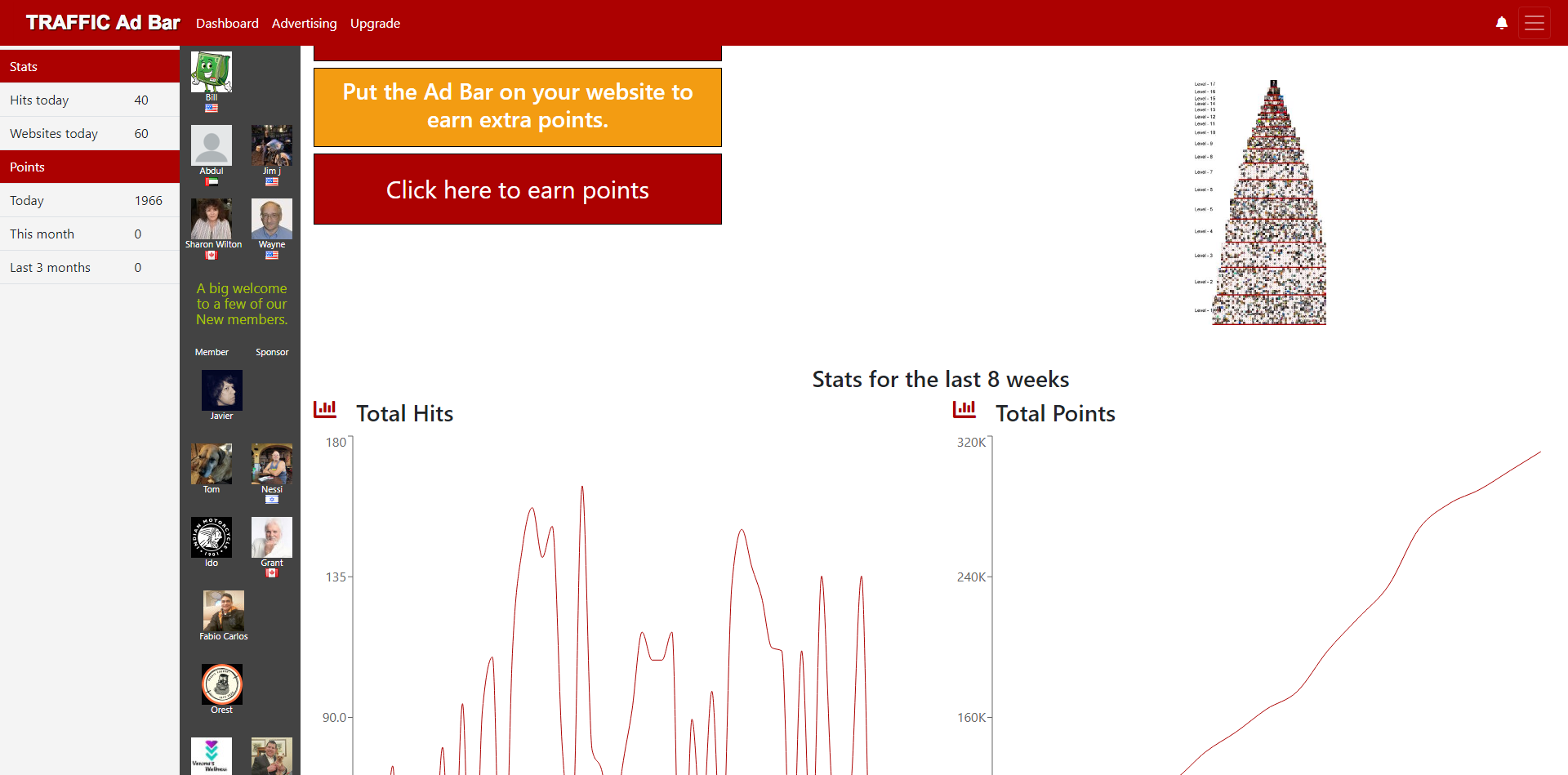Open the Venoma's Wellness logo avatar

[x=212, y=756]
